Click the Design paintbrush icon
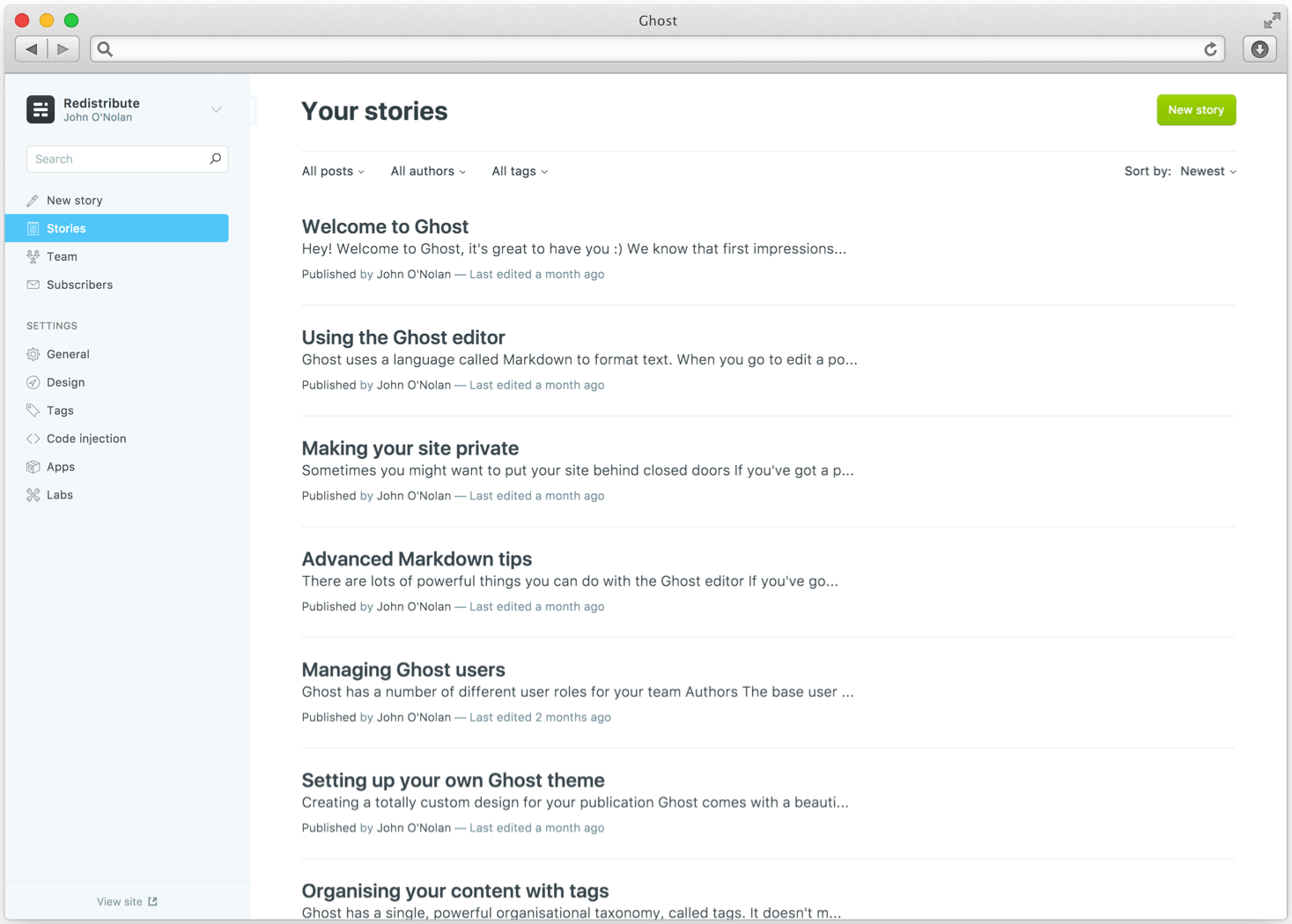Screen dimensions: 1292x924 point(33,382)
